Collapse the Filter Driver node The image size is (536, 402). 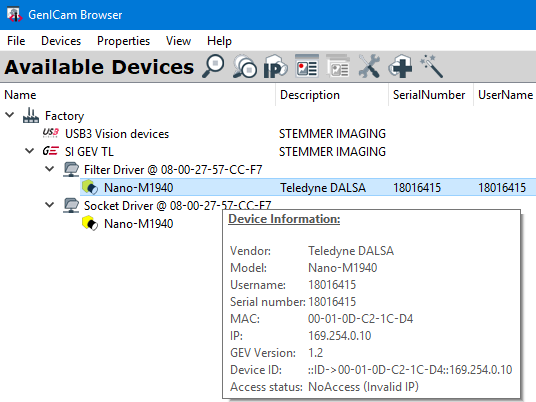point(50,169)
